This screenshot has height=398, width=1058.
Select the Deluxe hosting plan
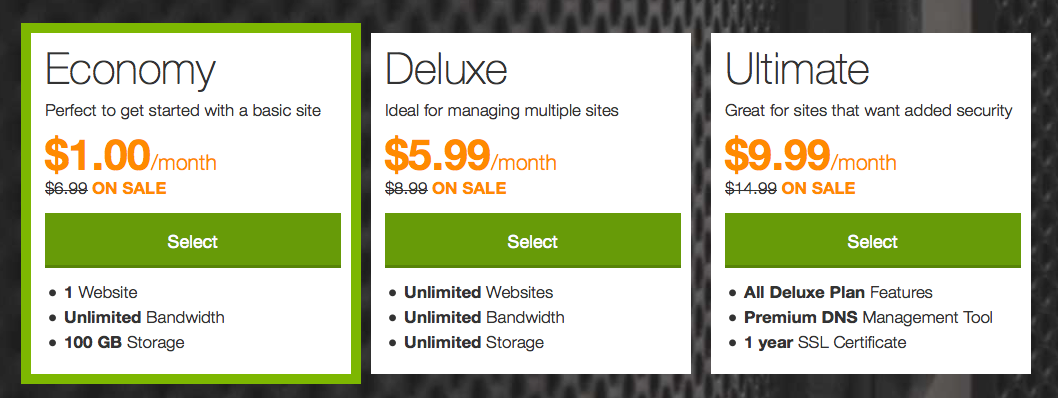(532, 241)
